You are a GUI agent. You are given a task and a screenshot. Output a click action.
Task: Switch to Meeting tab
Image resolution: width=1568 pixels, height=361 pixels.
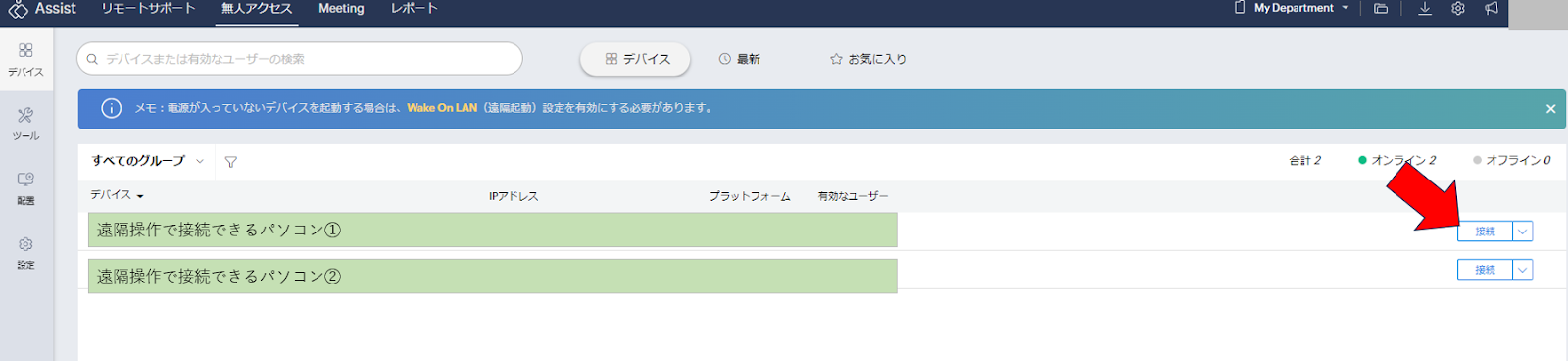coord(341,8)
